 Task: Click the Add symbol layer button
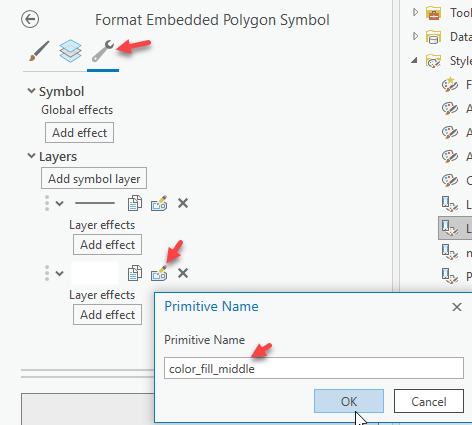tap(94, 178)
